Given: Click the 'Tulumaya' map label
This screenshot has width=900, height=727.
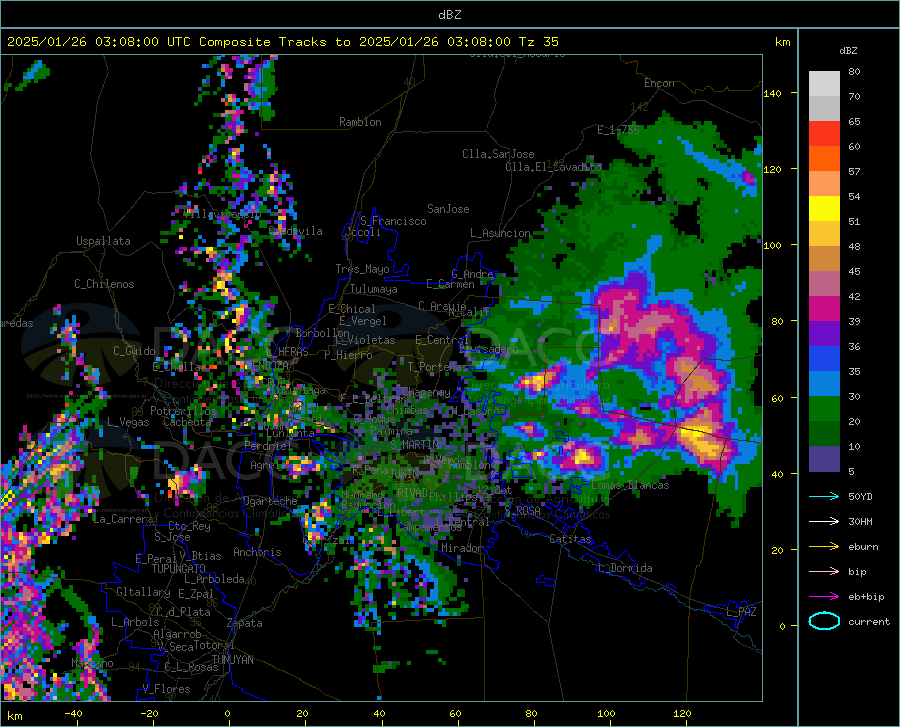Looking at the screenshot, I should click(374, 289).
